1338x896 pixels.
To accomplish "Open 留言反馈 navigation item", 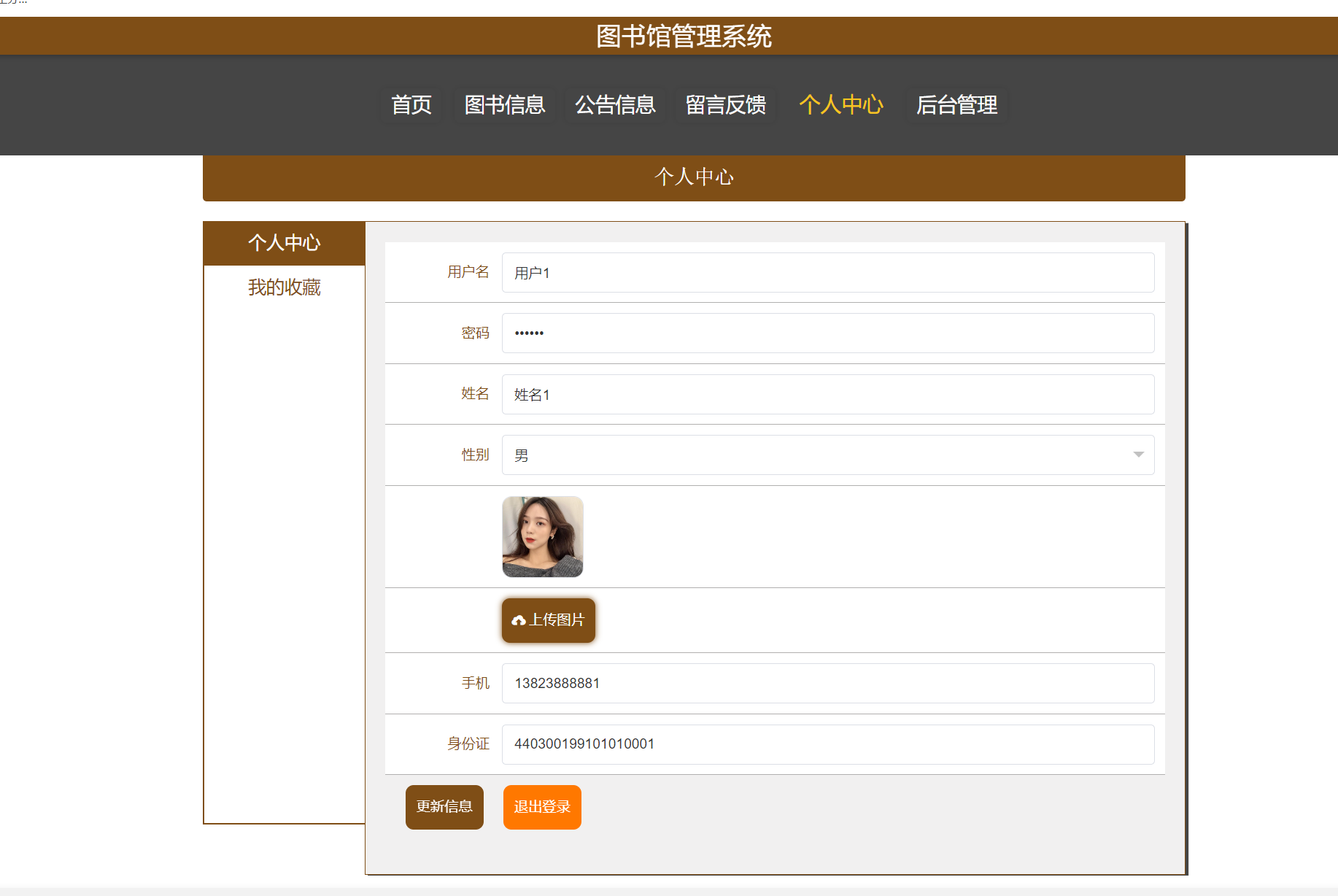I will (726, 105).
